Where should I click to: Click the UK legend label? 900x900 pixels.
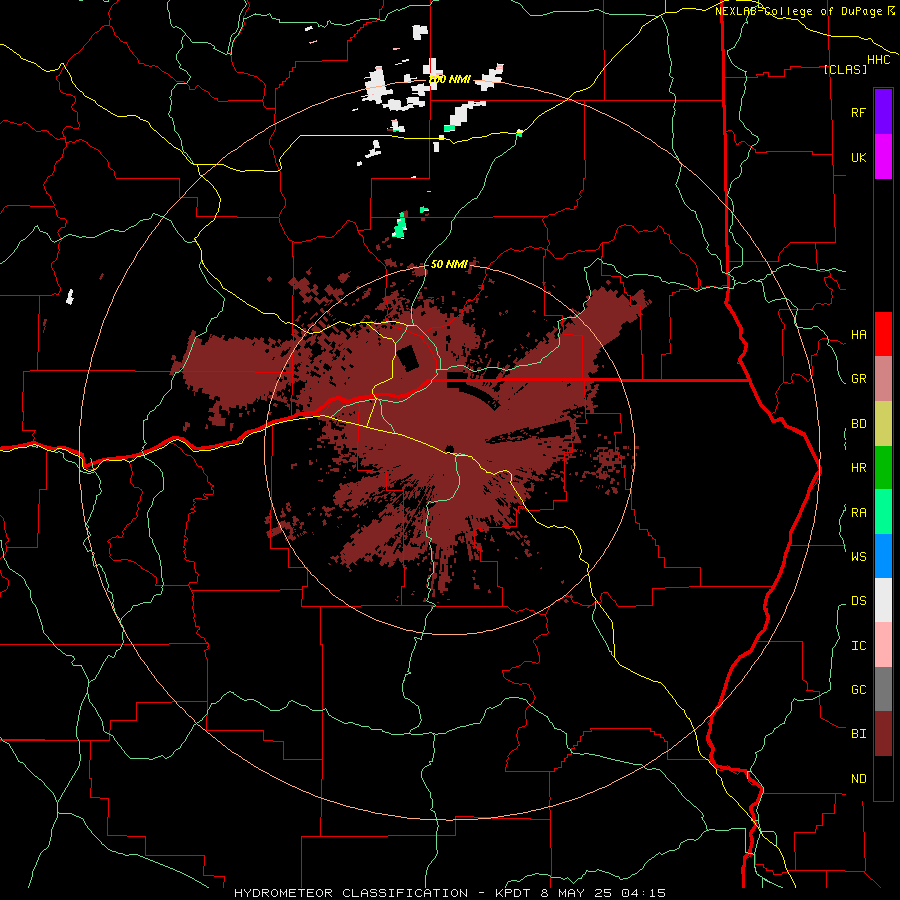pos(858,157)
